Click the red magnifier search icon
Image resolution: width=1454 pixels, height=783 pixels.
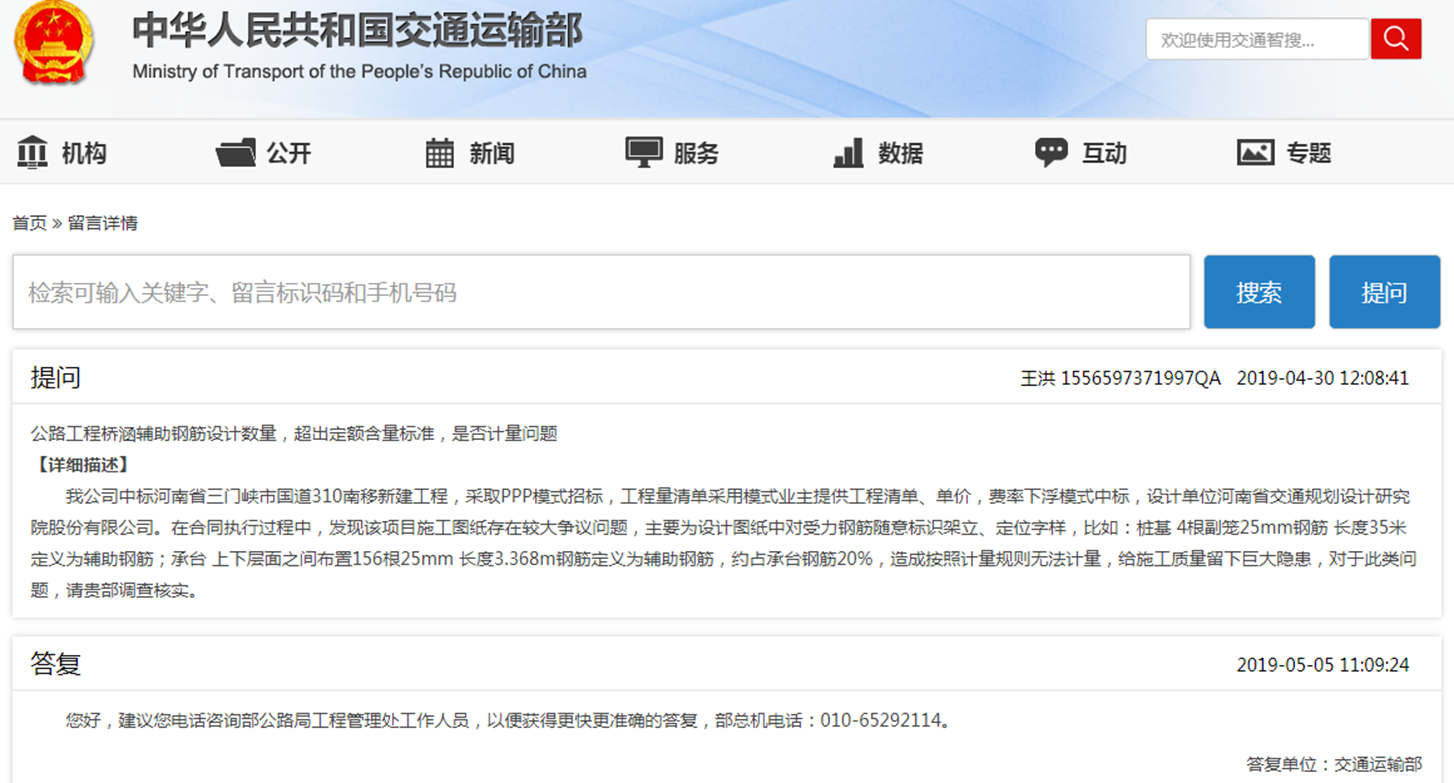click(x=1396, y=39)
